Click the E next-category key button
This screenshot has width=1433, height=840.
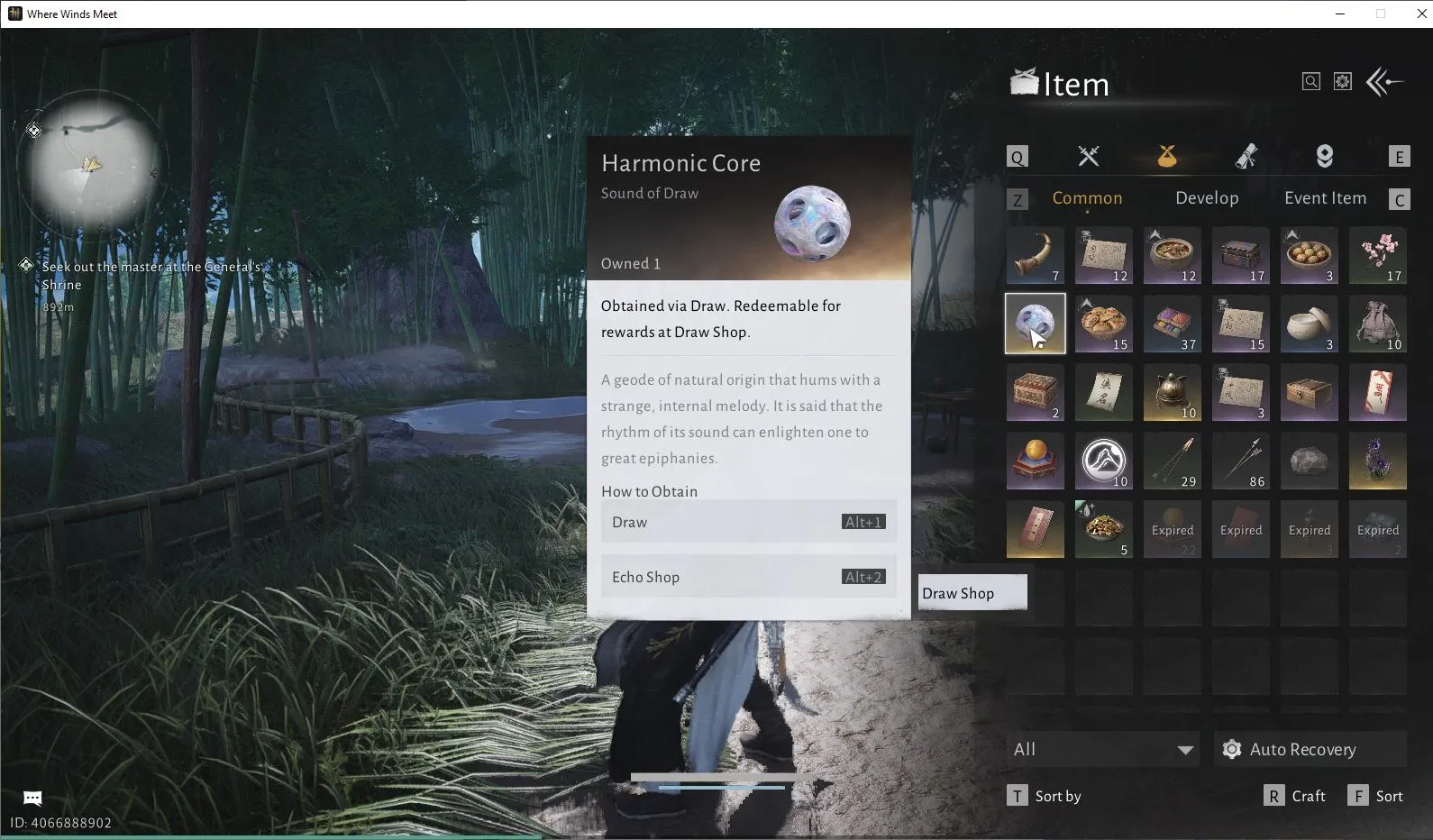[x=1399, y=157]
